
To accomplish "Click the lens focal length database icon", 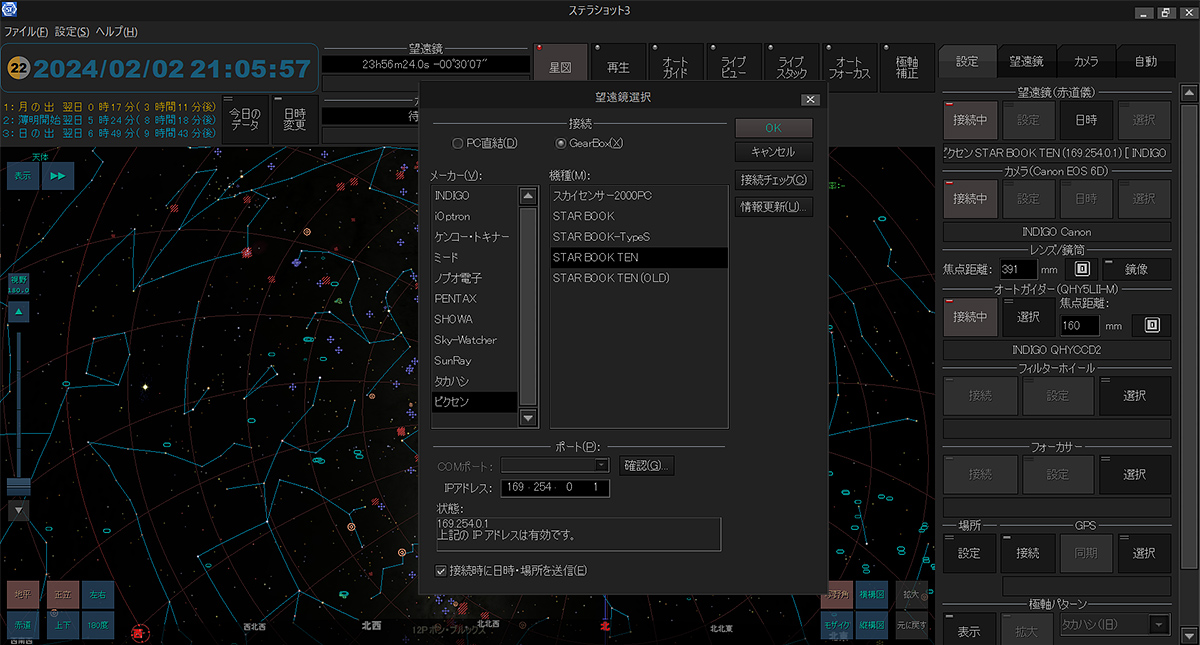I will pos(1081,269).
